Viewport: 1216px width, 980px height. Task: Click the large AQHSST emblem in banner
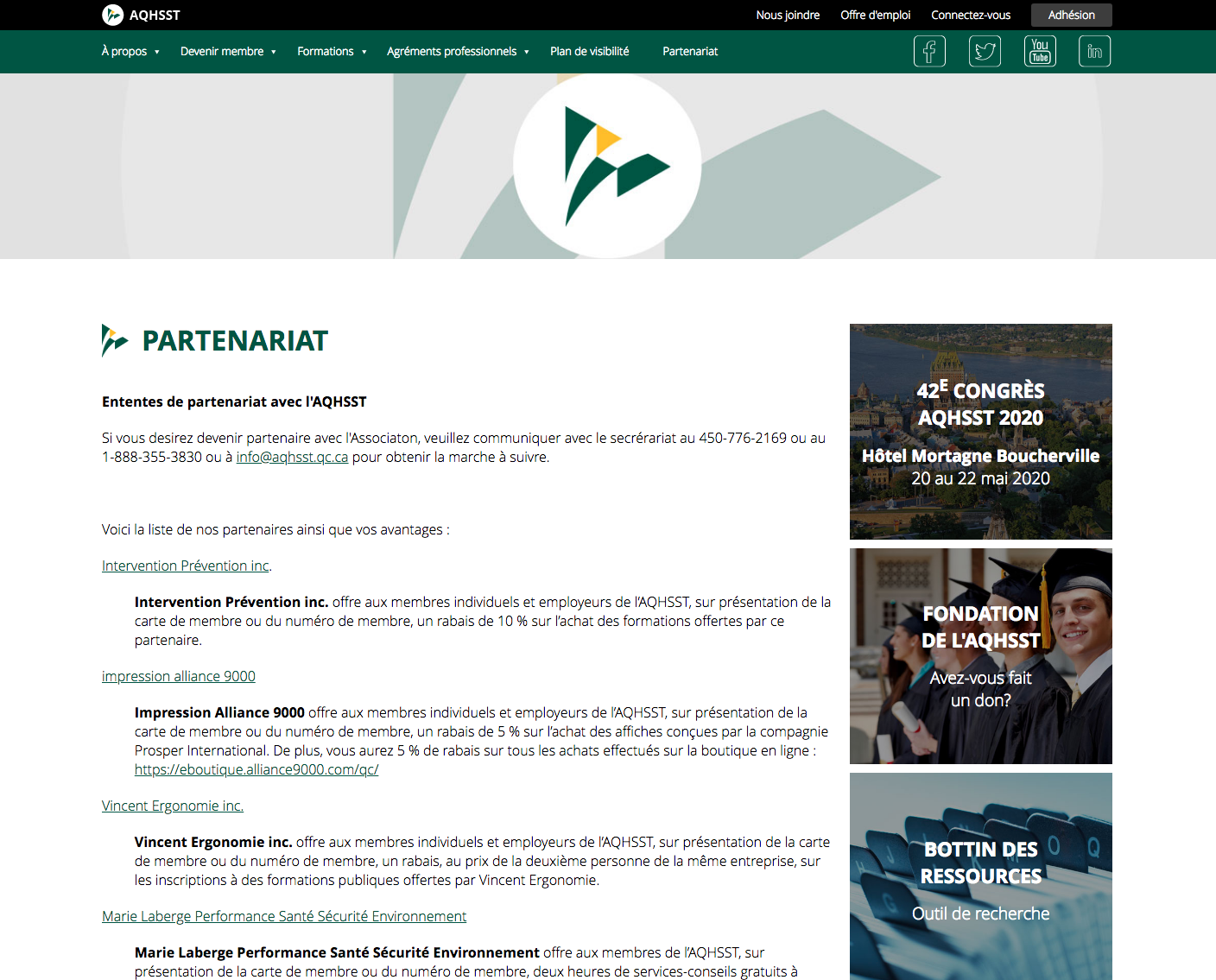pyautogui.click(x=607, y=165)
